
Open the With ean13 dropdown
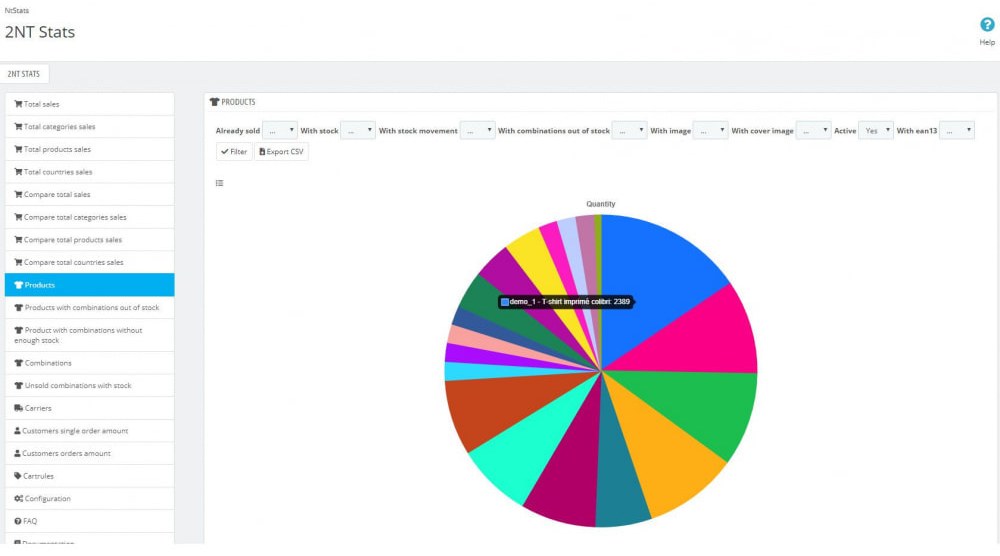[x=957, y=130]
